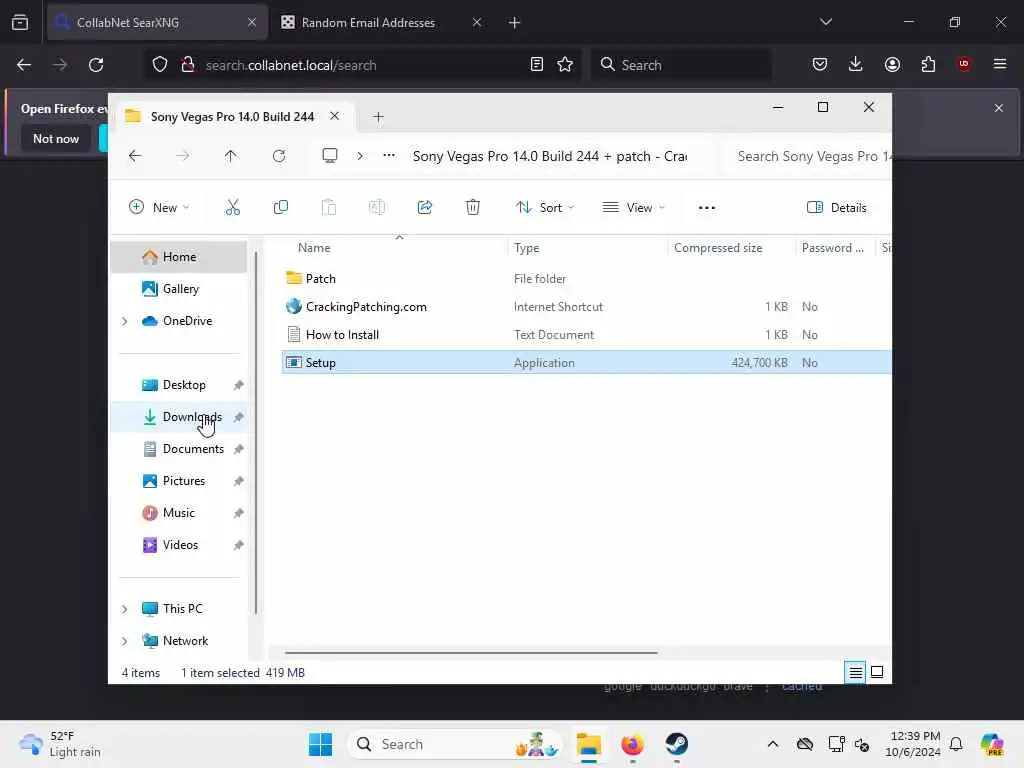The width and height of the screenshot is (1024, 768).
Task: Open Firefox Extensions puzzle icon
Action: coord(928,64)
